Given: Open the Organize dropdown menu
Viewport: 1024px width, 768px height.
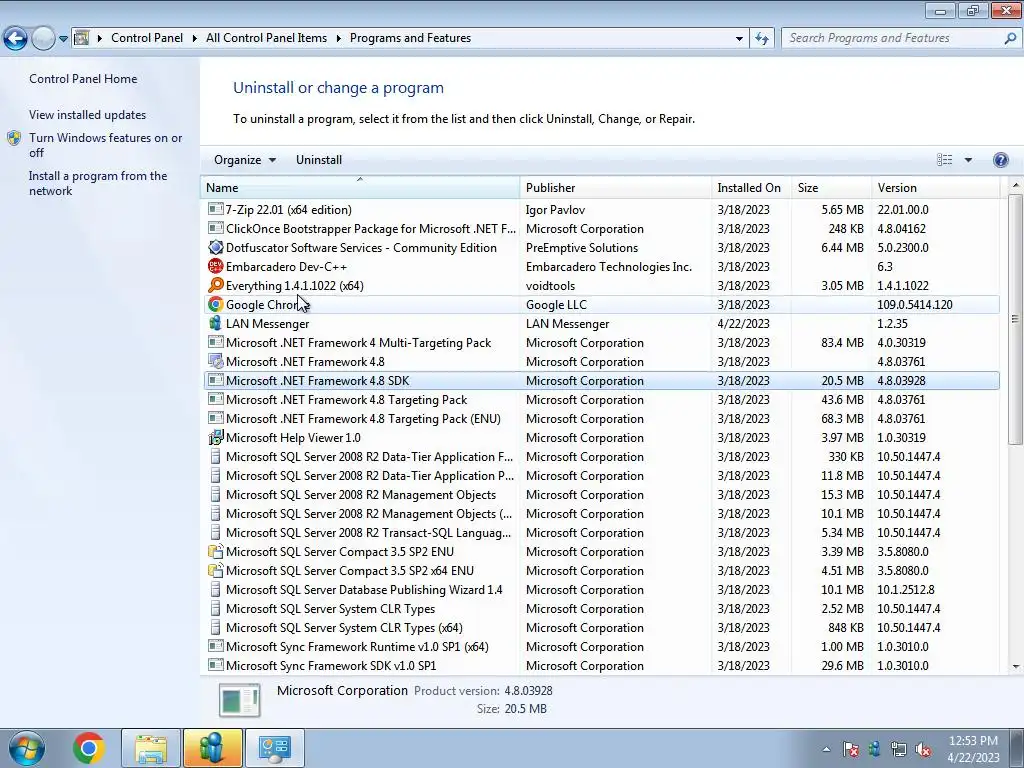Looking at the screenshot, I should [245, 160].
